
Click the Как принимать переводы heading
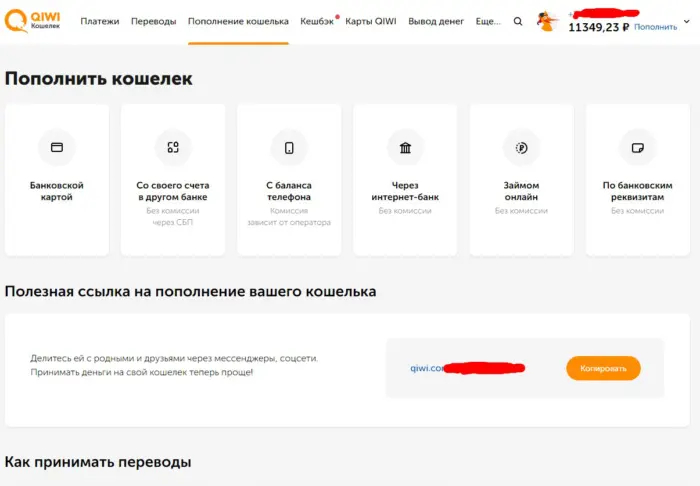(x=98, y=462)
